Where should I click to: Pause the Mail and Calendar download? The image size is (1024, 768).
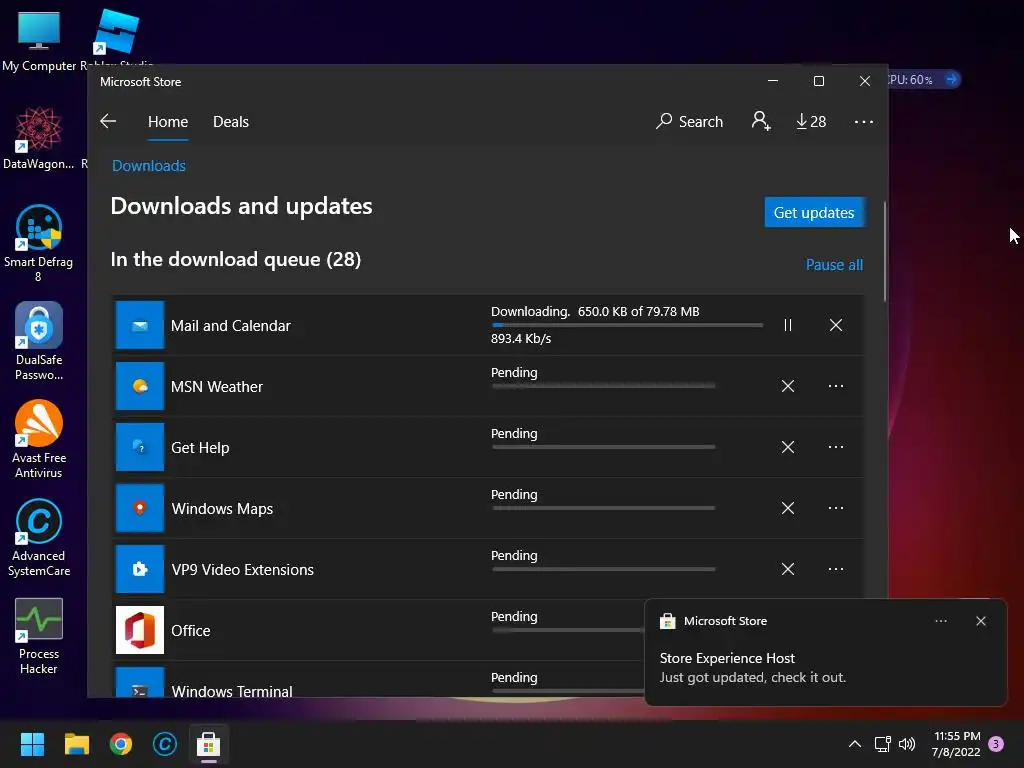click(x=788, y=325)
